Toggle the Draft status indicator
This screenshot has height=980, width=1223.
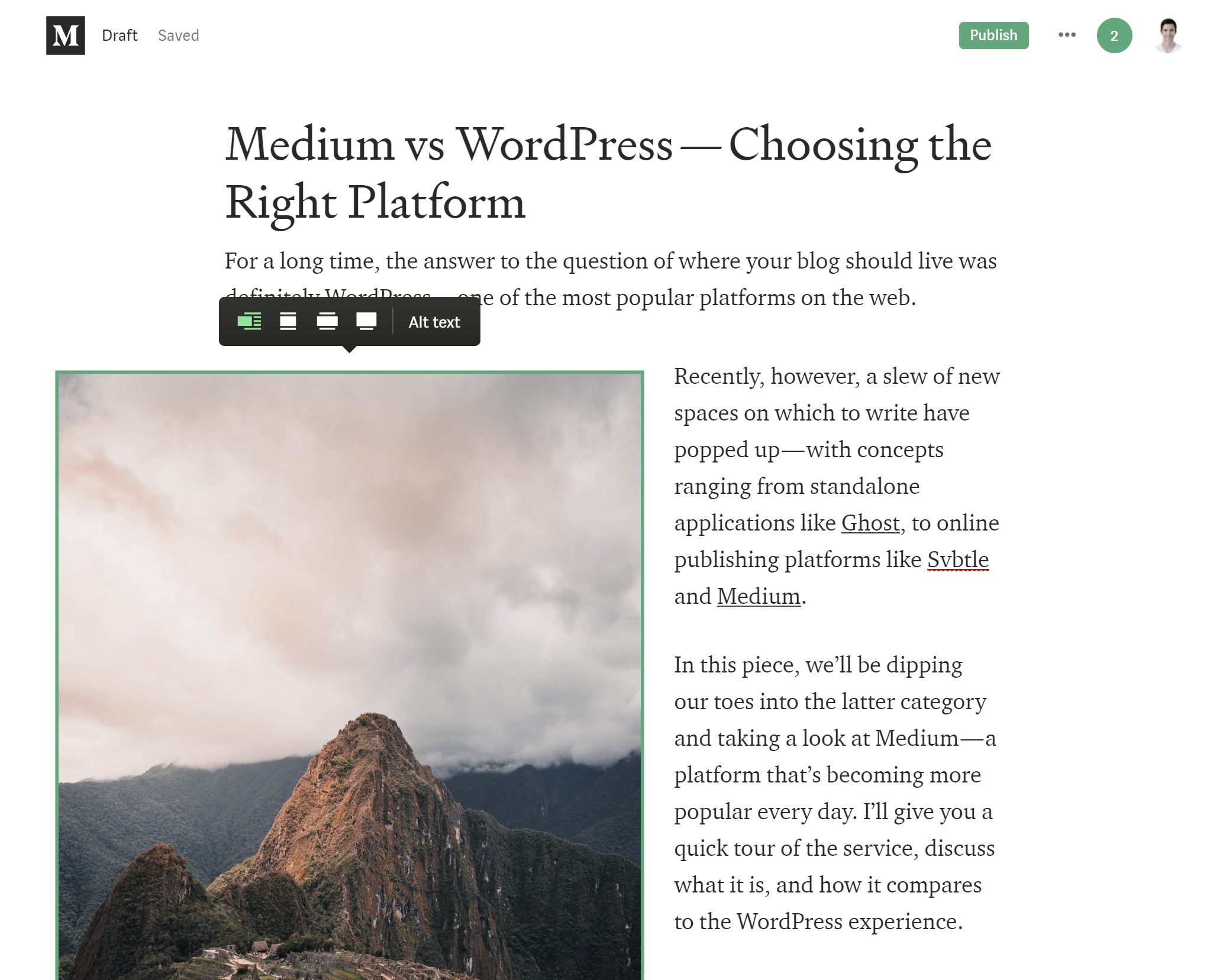point(120,35)
